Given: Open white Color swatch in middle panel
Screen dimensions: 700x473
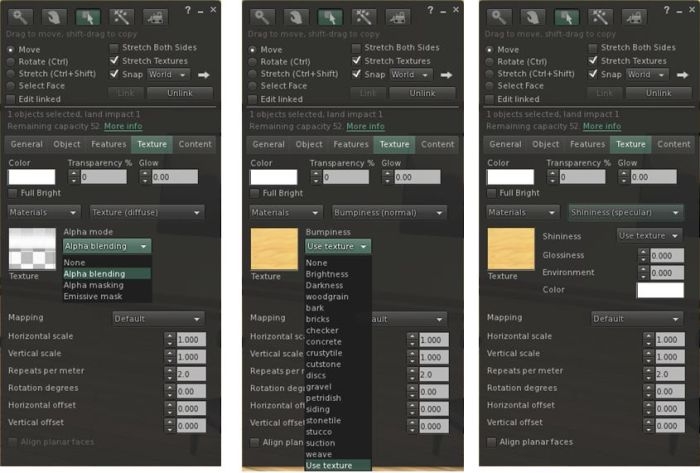Looking at the screenshot, I should pos(274,177).
